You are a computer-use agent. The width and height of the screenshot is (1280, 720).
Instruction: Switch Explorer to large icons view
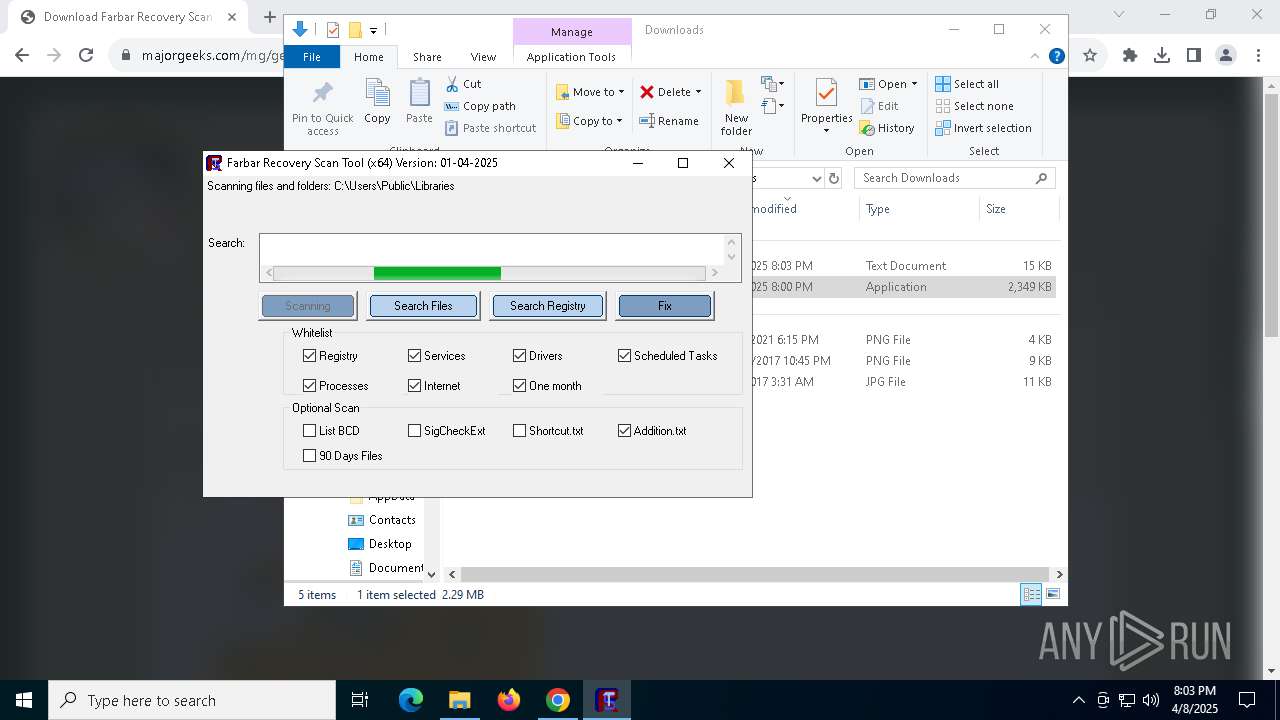click(1053, 594)
